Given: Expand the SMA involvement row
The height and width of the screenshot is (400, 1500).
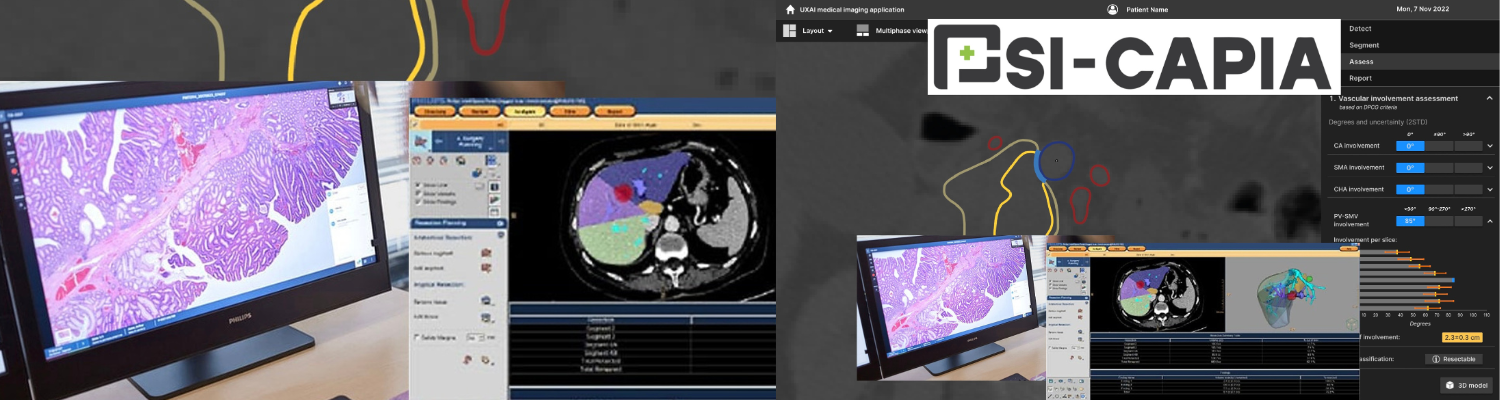Looking at the screenshot, I should click(1489, 167).
